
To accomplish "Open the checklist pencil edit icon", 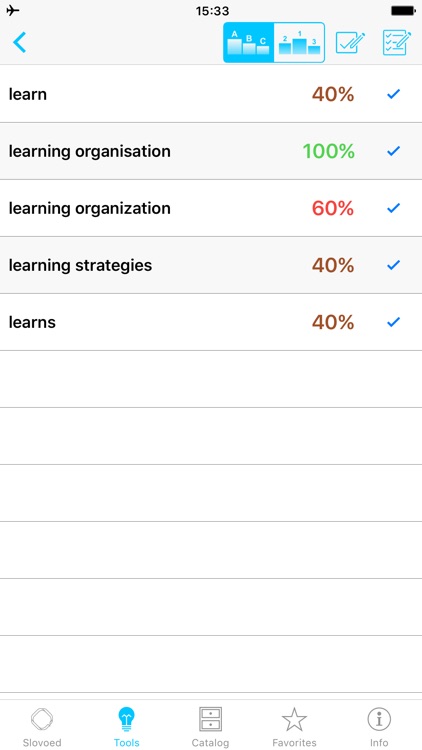I will [x=397, y=43].
